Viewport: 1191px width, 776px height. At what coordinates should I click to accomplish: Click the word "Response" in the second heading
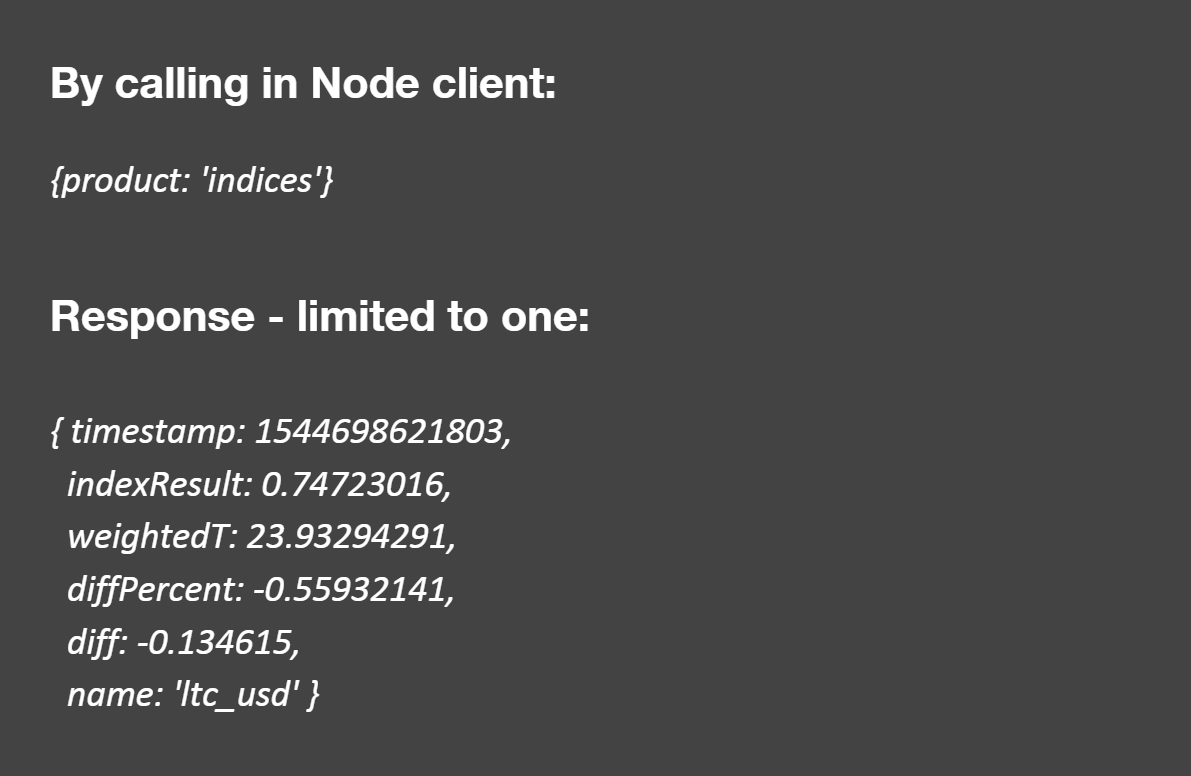coord(153,316)
